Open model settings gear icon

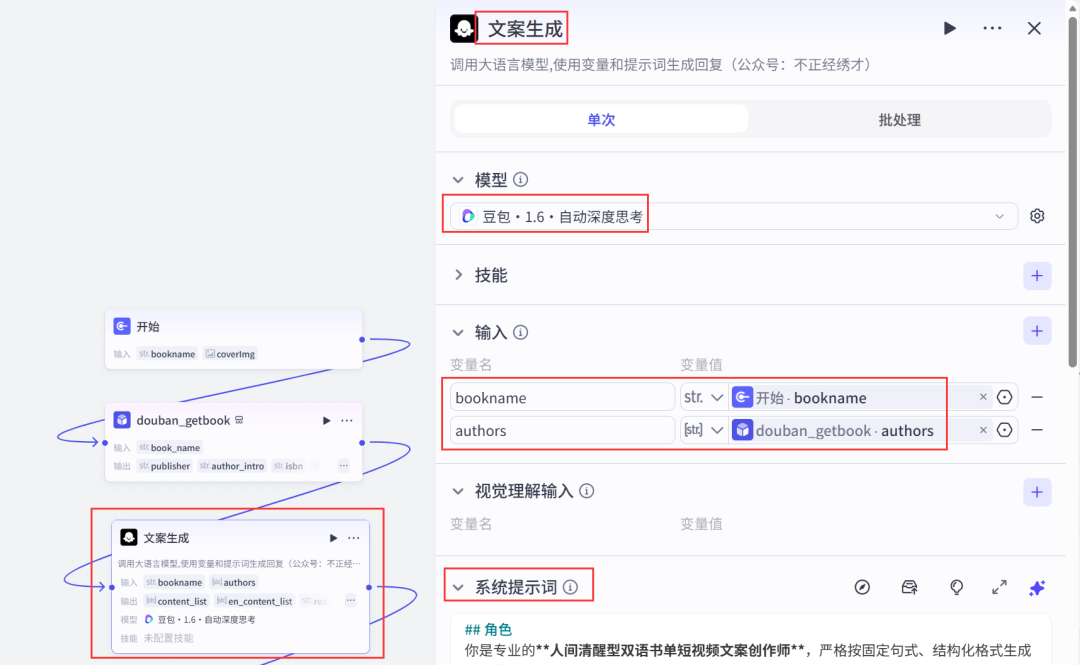click(1037, 216)
